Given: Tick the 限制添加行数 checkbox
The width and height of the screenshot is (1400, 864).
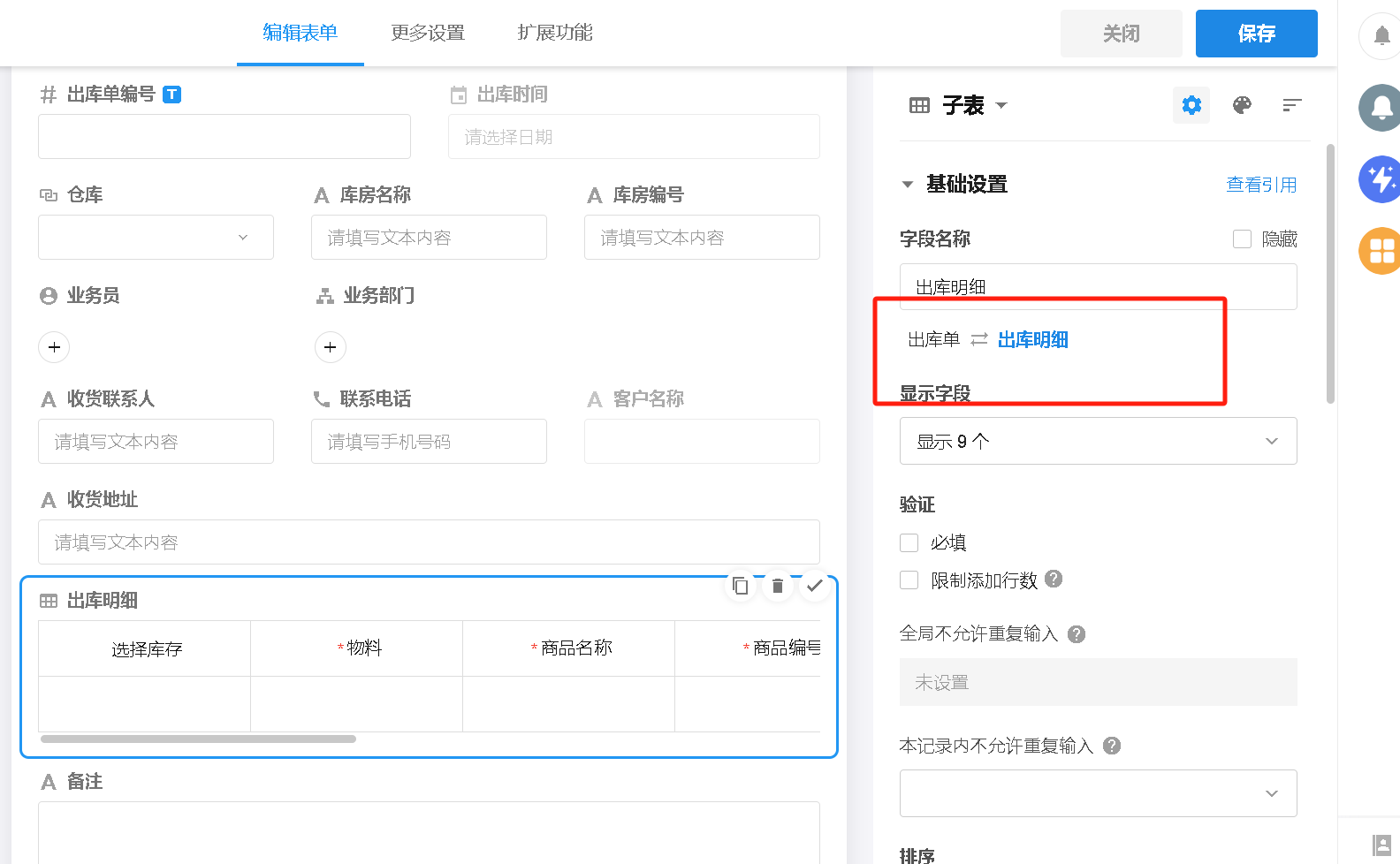Looking at the screenshot, I should (x=909, y=580).
